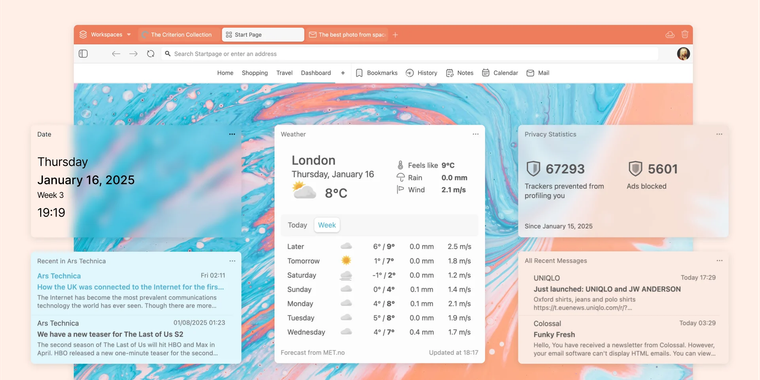
Task: Add a new start page group
Action: click(343, 73)
